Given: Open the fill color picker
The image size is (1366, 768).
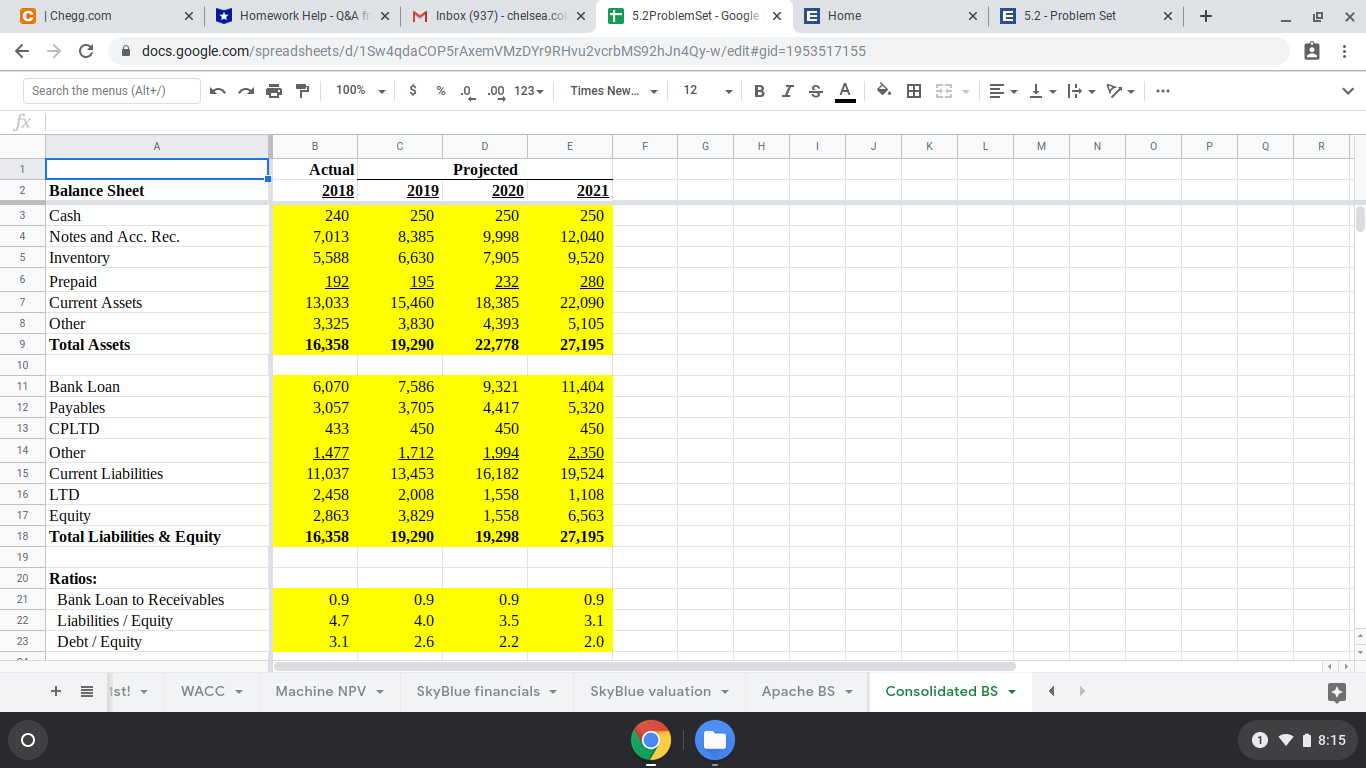Looking at the screenshot, I should (x=884, y=91).
